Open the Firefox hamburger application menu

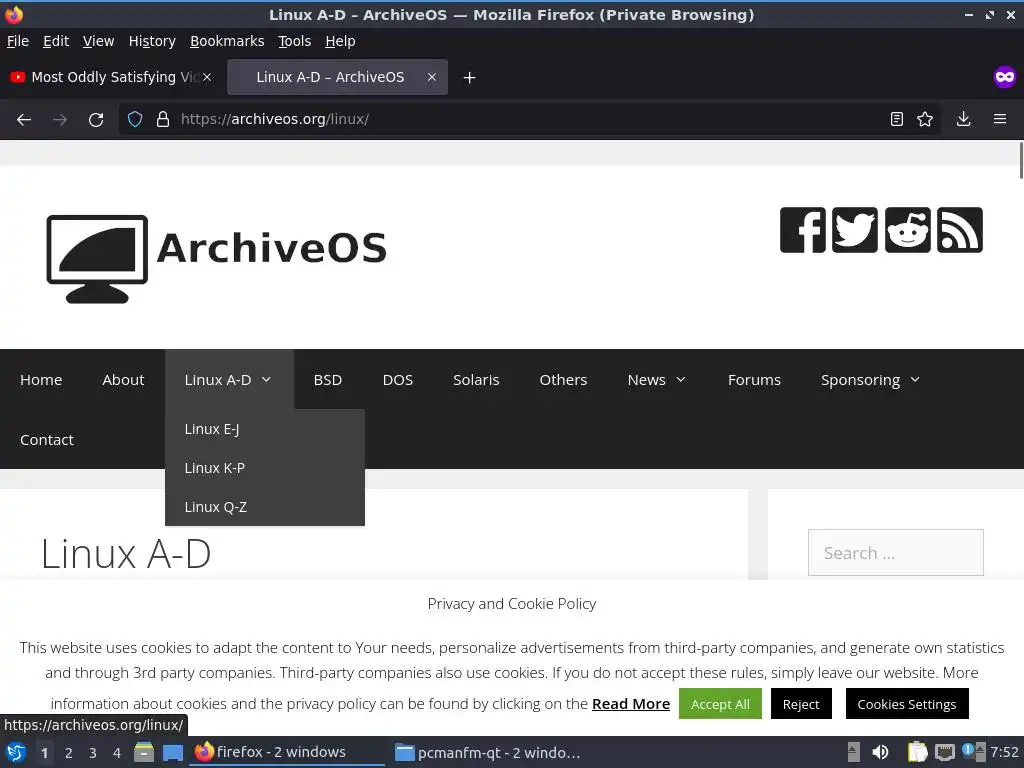point(1000,120)
